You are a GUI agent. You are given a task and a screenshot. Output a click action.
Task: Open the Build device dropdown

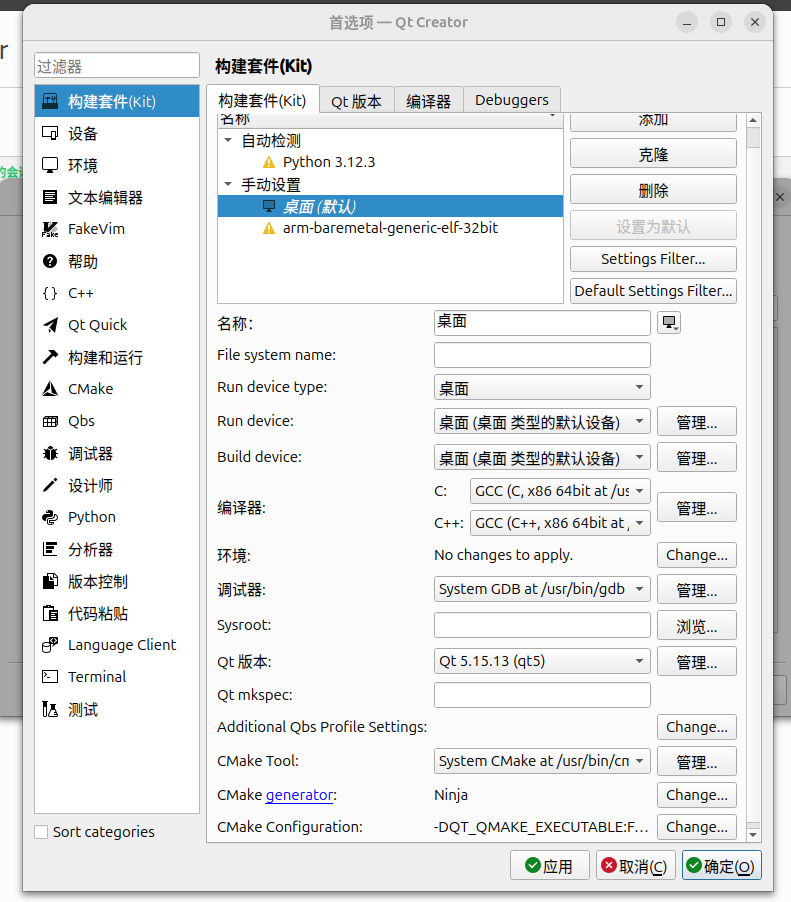542,457
